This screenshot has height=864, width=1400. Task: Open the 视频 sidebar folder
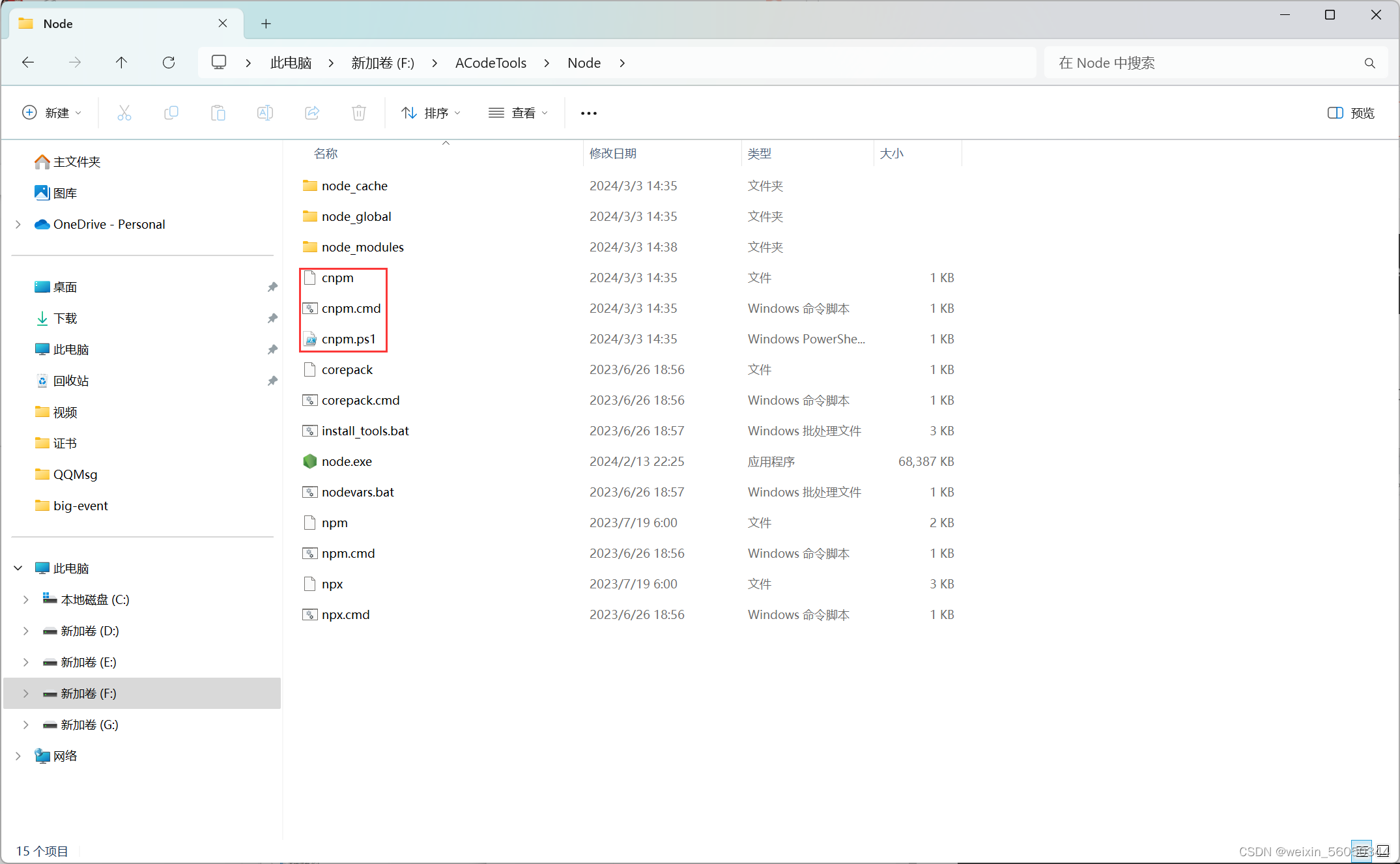tap(56, 412)
